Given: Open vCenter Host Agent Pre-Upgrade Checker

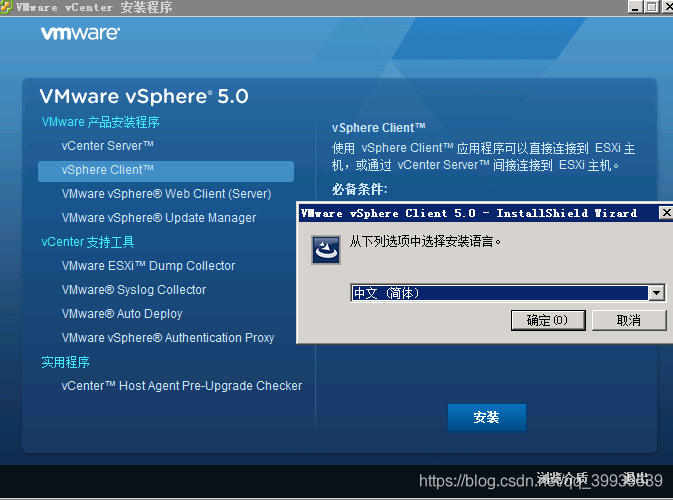Looking at the screenshot, I should pos(182,386).
